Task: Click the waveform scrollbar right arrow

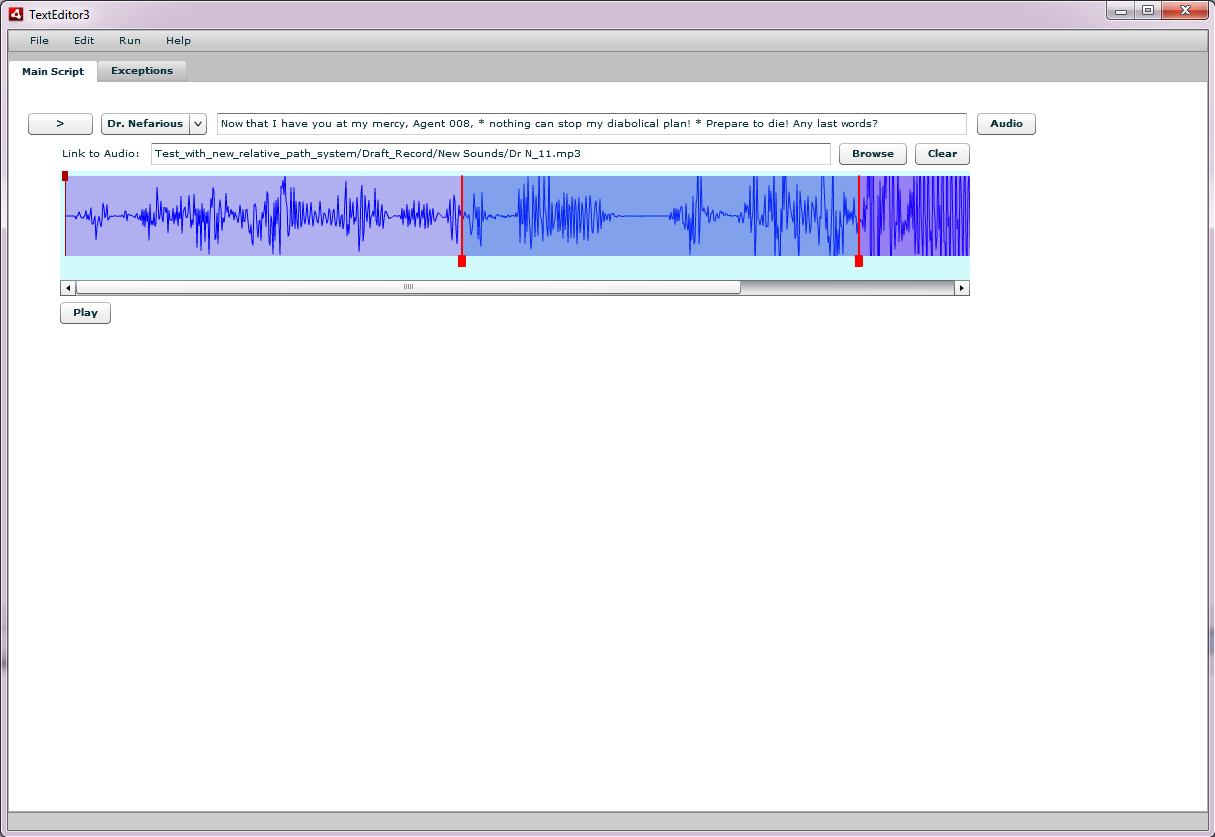Action: (x=962, y=288)
